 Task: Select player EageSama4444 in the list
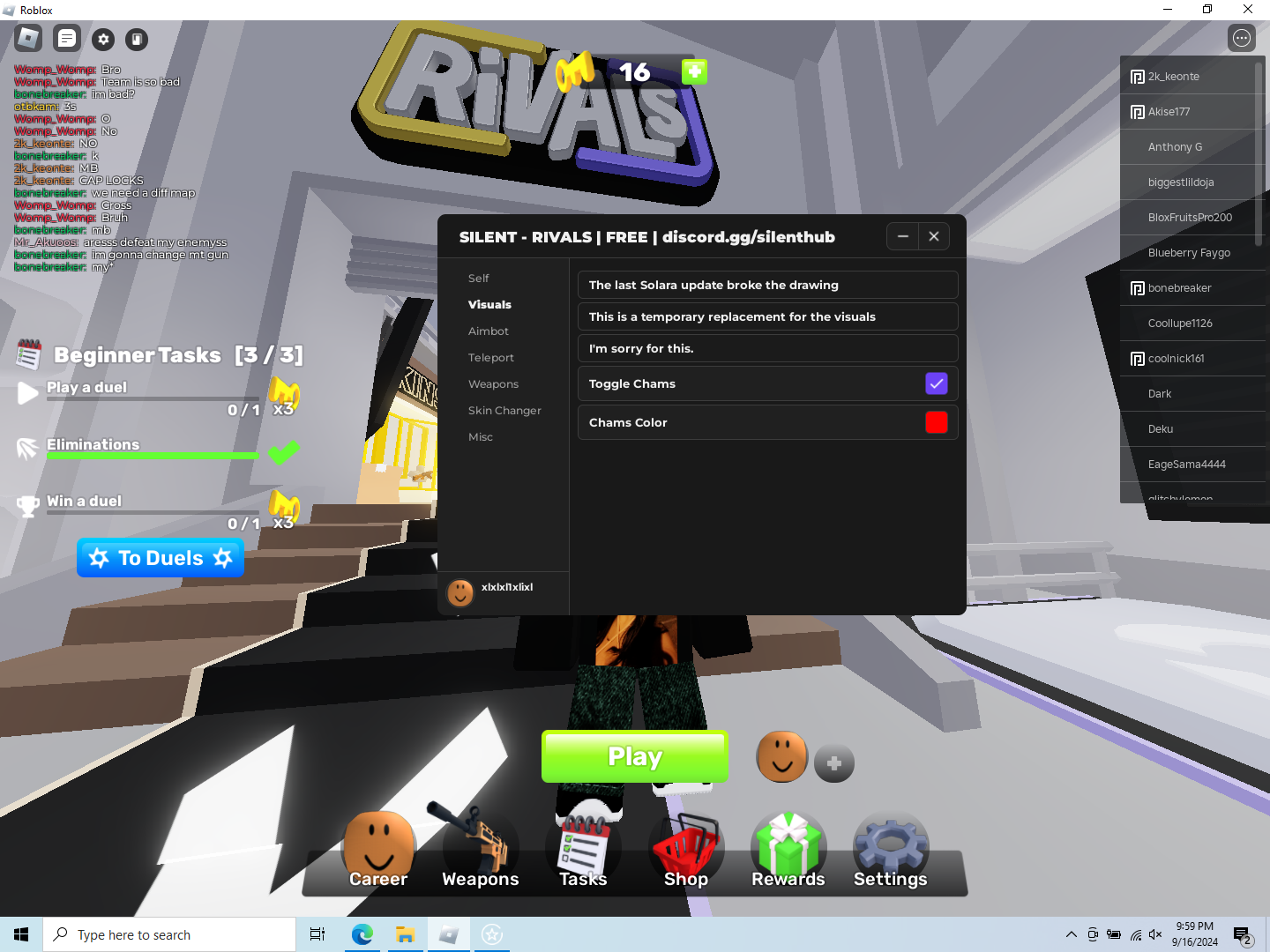click(x=1192, y=465)
